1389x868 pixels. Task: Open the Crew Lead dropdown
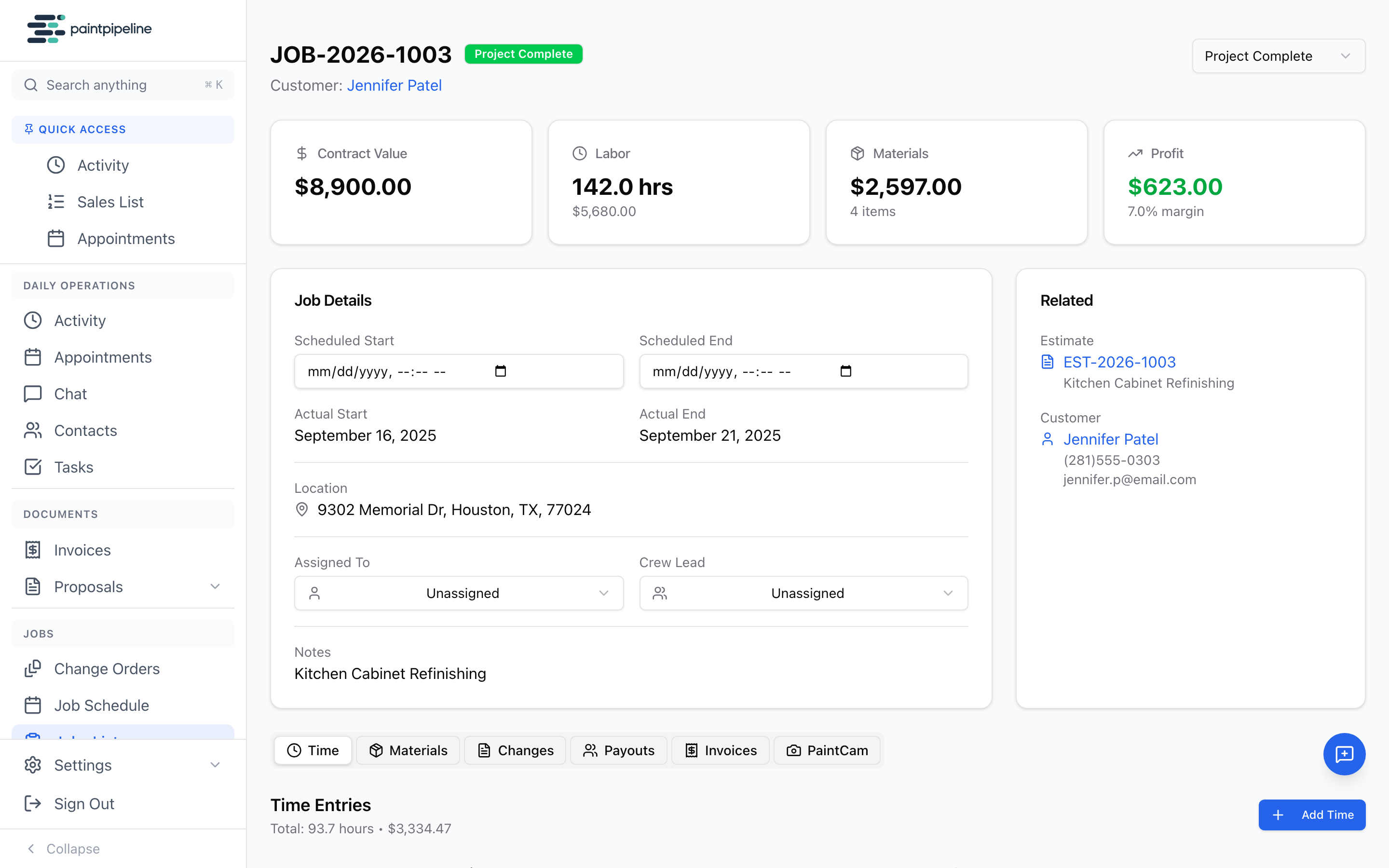pos(803,593)
